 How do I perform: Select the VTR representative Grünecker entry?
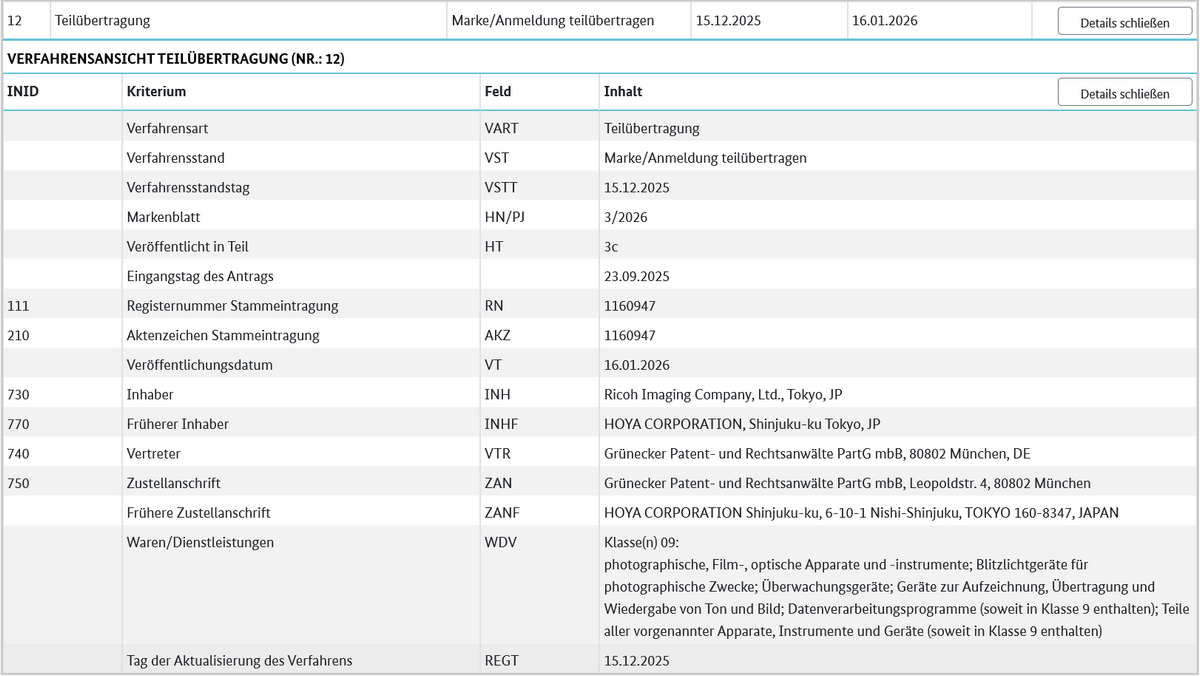pyautogui.click(x=817, y=453)
